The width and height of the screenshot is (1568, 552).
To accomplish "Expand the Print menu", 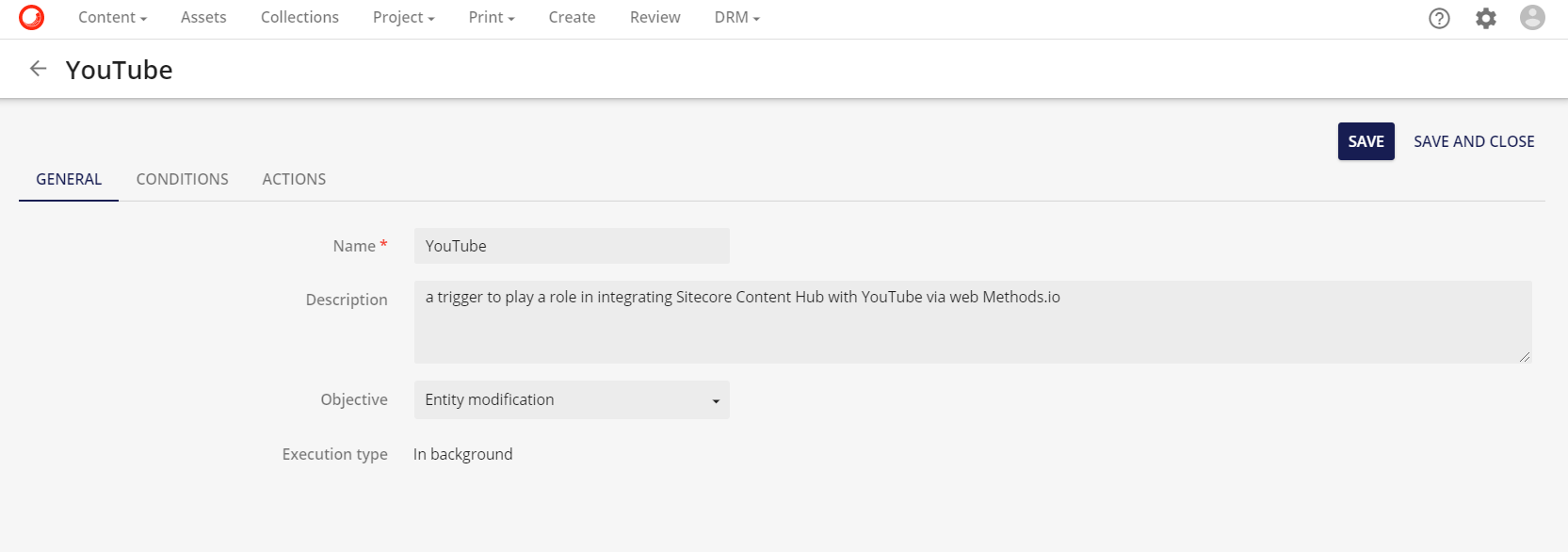I will [492, 17].
